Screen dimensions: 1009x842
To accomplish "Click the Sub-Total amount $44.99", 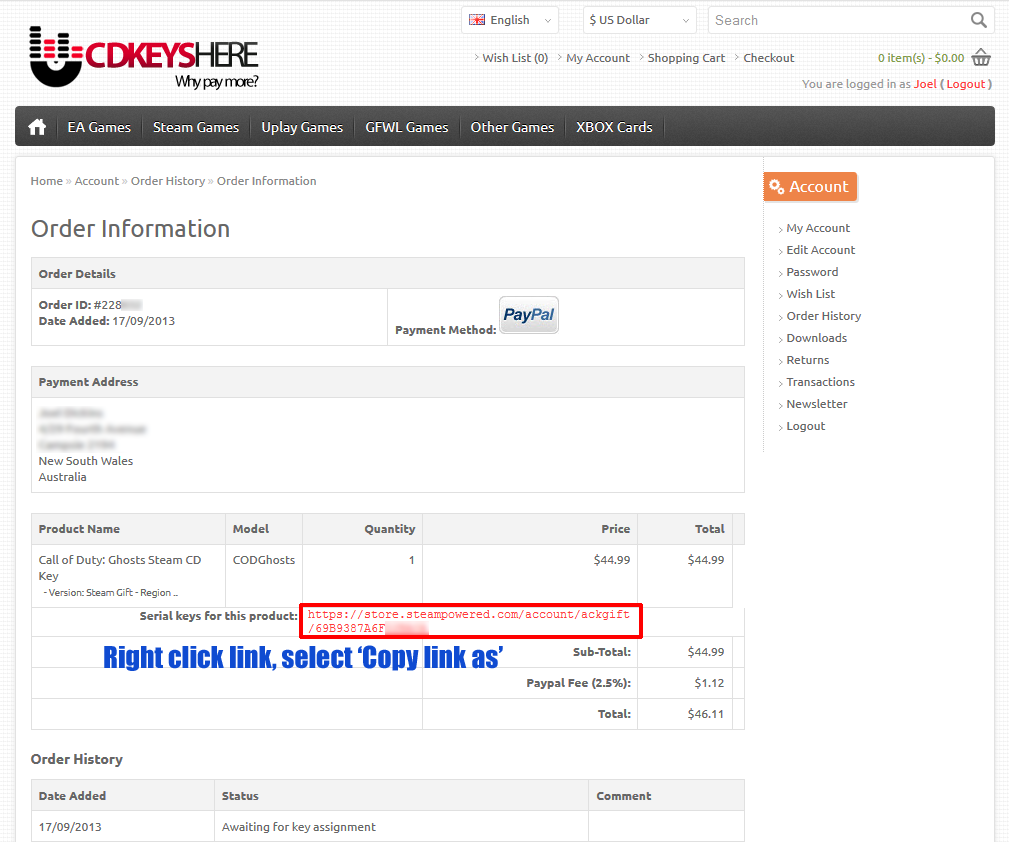I will [705, 652].
